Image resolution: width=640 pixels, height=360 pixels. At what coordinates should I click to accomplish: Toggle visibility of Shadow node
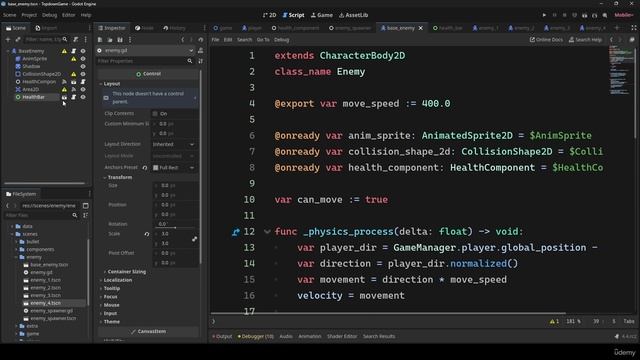pos(83,67)
